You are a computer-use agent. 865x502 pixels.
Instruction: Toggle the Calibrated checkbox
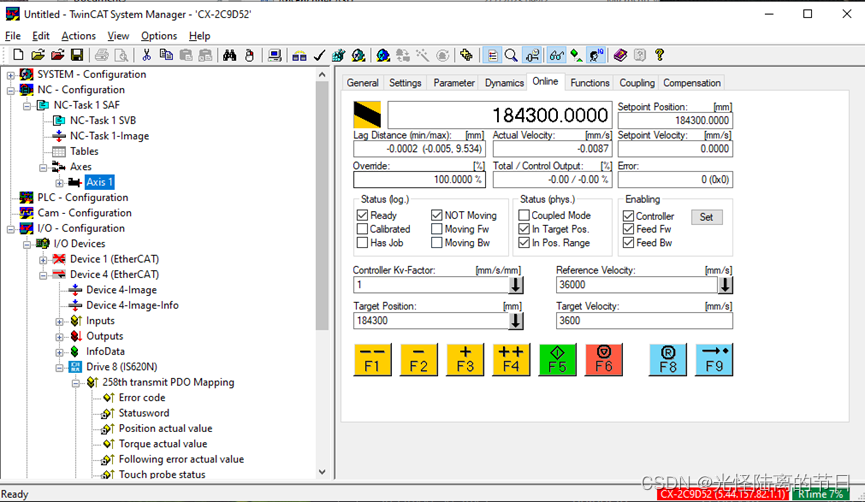[x=362, y=229]
